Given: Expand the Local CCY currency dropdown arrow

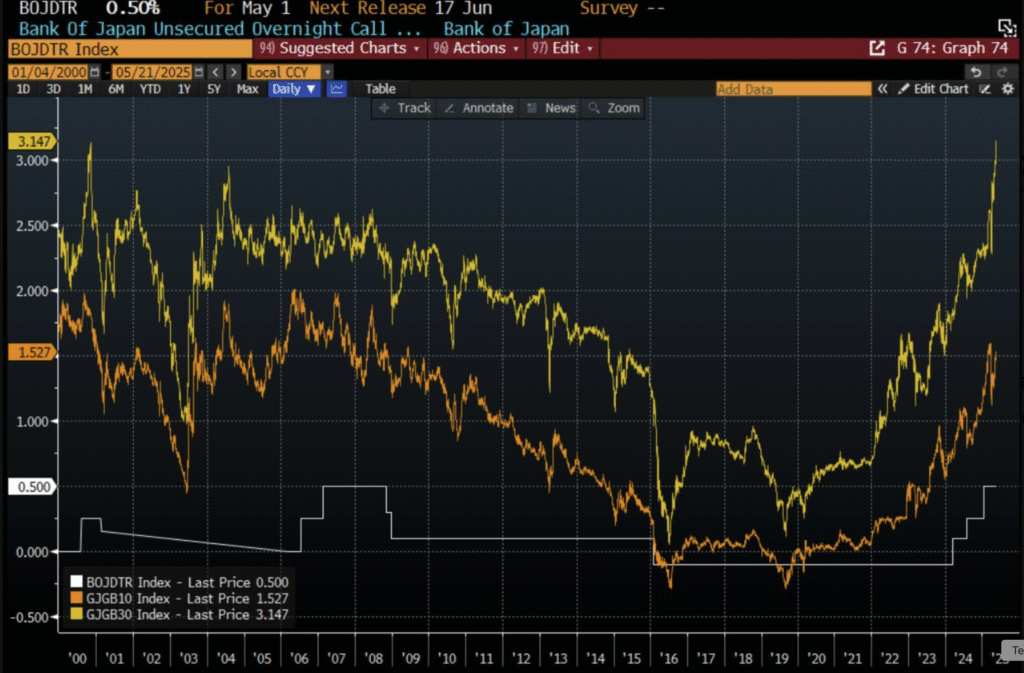Looking at the screenshot, I should (x=327, y=72).
